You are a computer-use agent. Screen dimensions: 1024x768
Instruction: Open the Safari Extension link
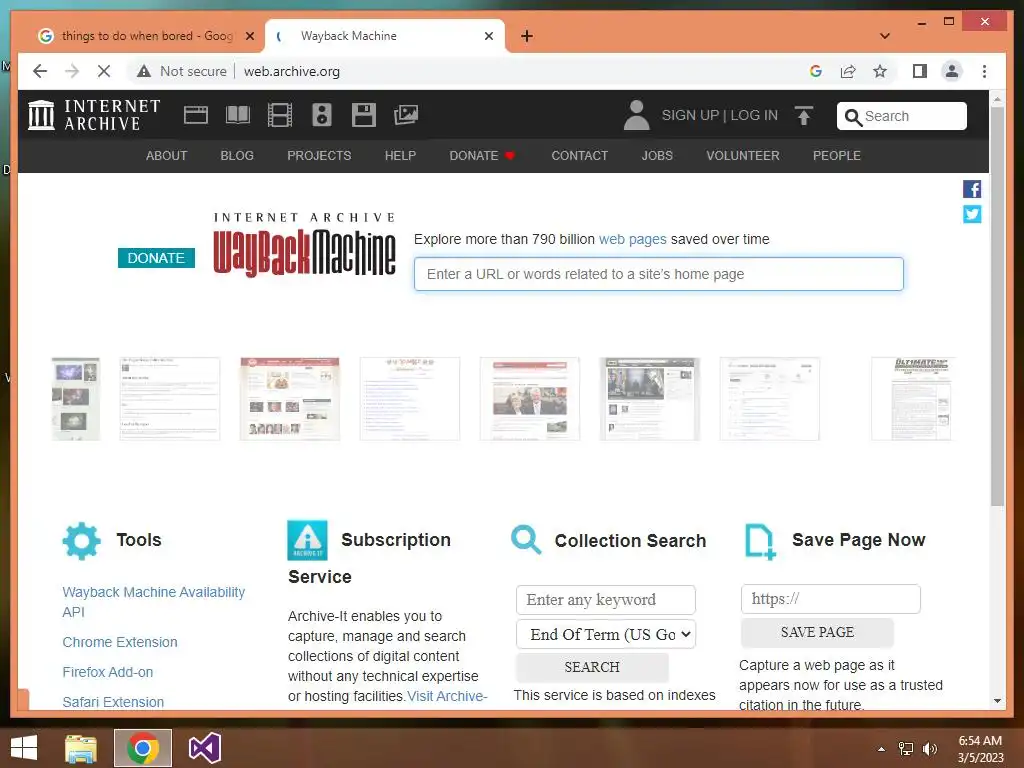point(113,702)
